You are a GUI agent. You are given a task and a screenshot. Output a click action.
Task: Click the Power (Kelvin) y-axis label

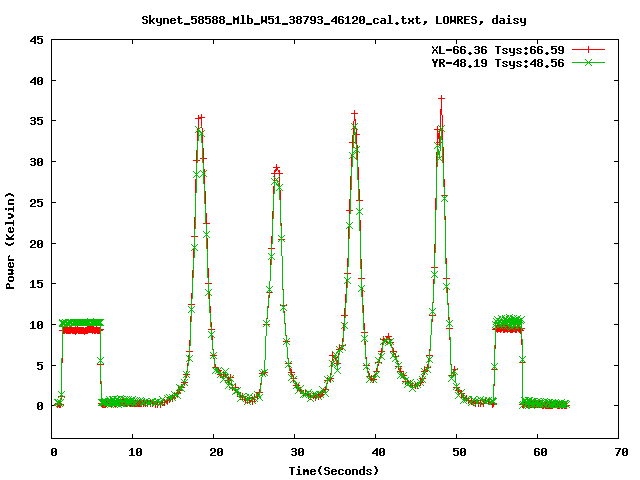pyautogui.click(x=10, y=241)
